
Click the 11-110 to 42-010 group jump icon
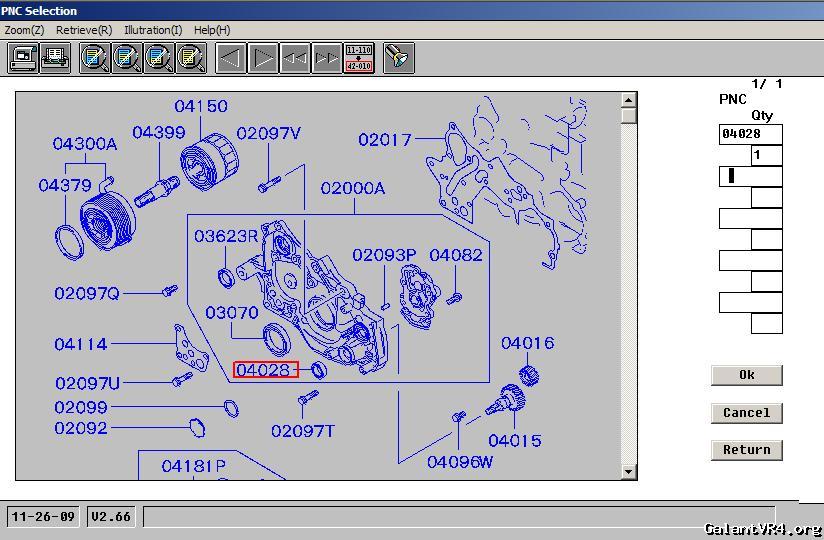pyautogui.click(x=359, y=58)
